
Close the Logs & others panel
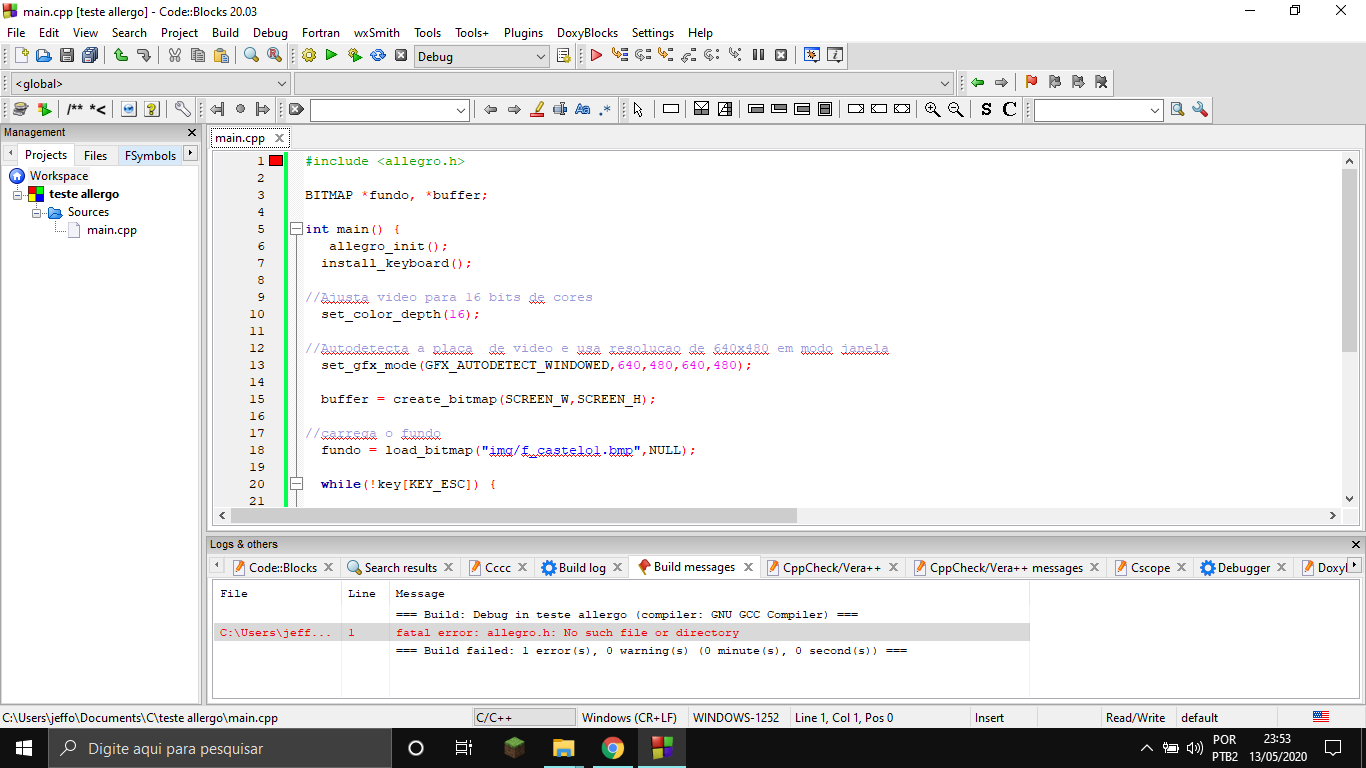pos(1356,544)
